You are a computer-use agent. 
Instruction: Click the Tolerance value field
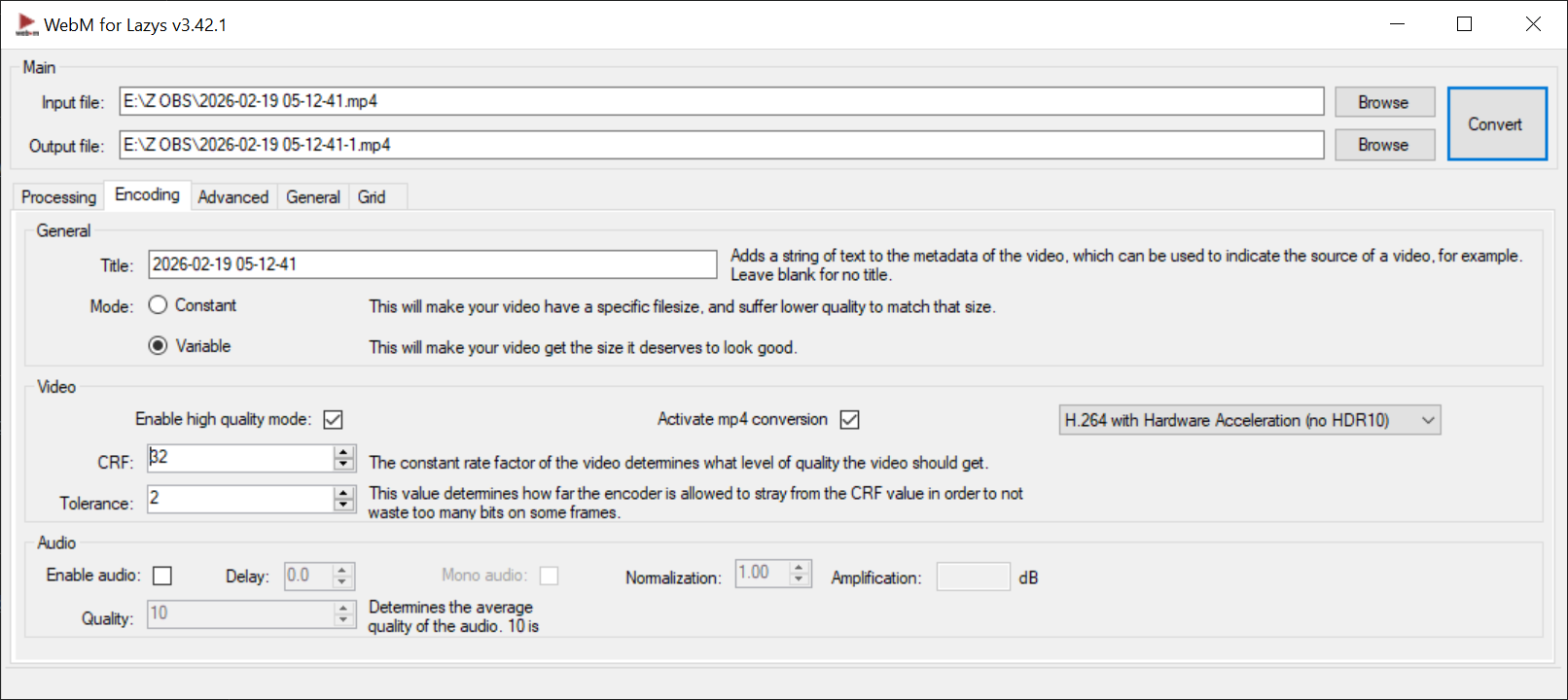coord(240,499)
